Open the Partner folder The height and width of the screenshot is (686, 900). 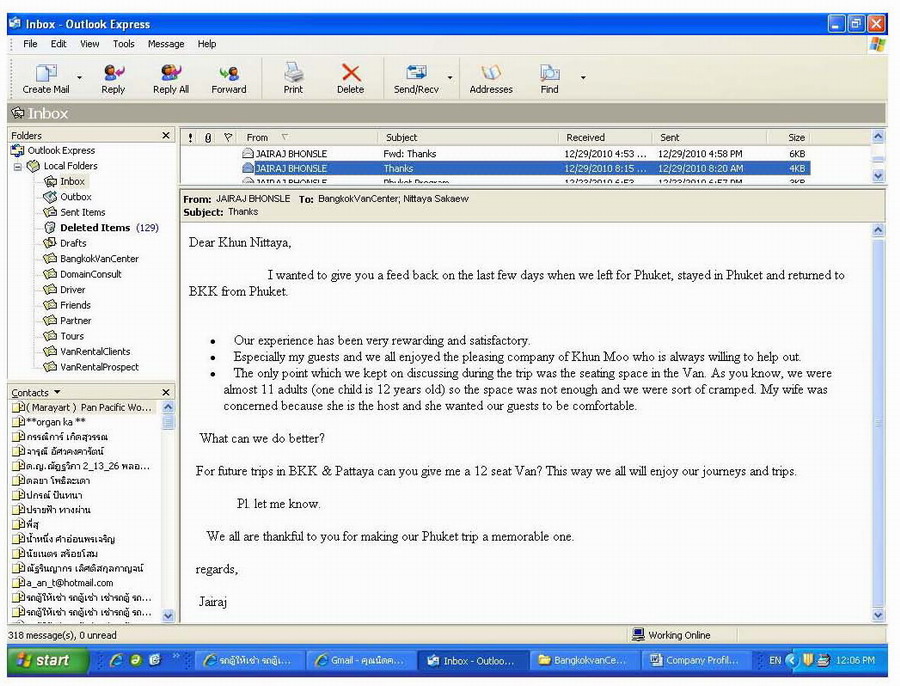(x=75, y=321)
